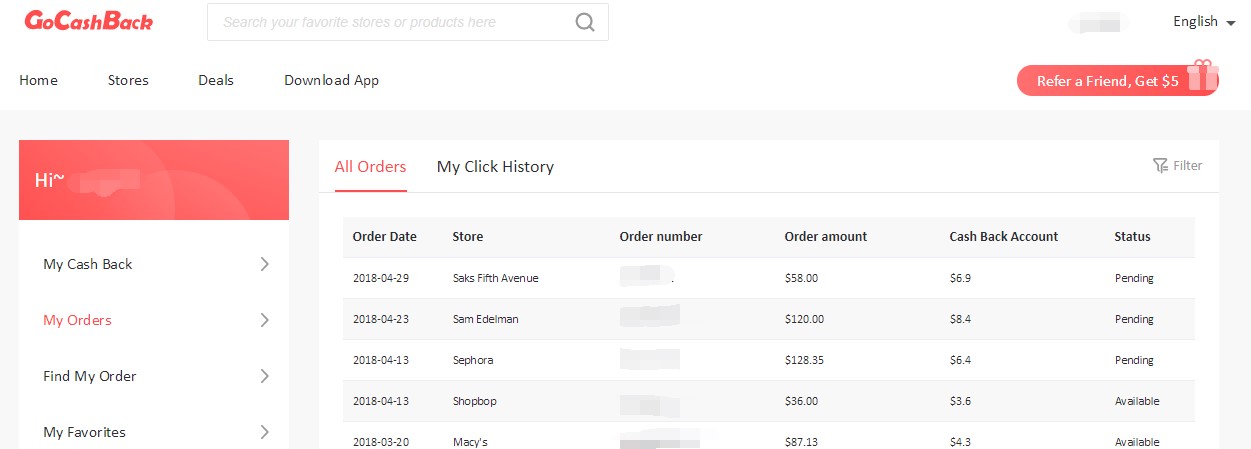
Task: Select Saks Fifth Avenue store cell
Action: pos(495,278)
